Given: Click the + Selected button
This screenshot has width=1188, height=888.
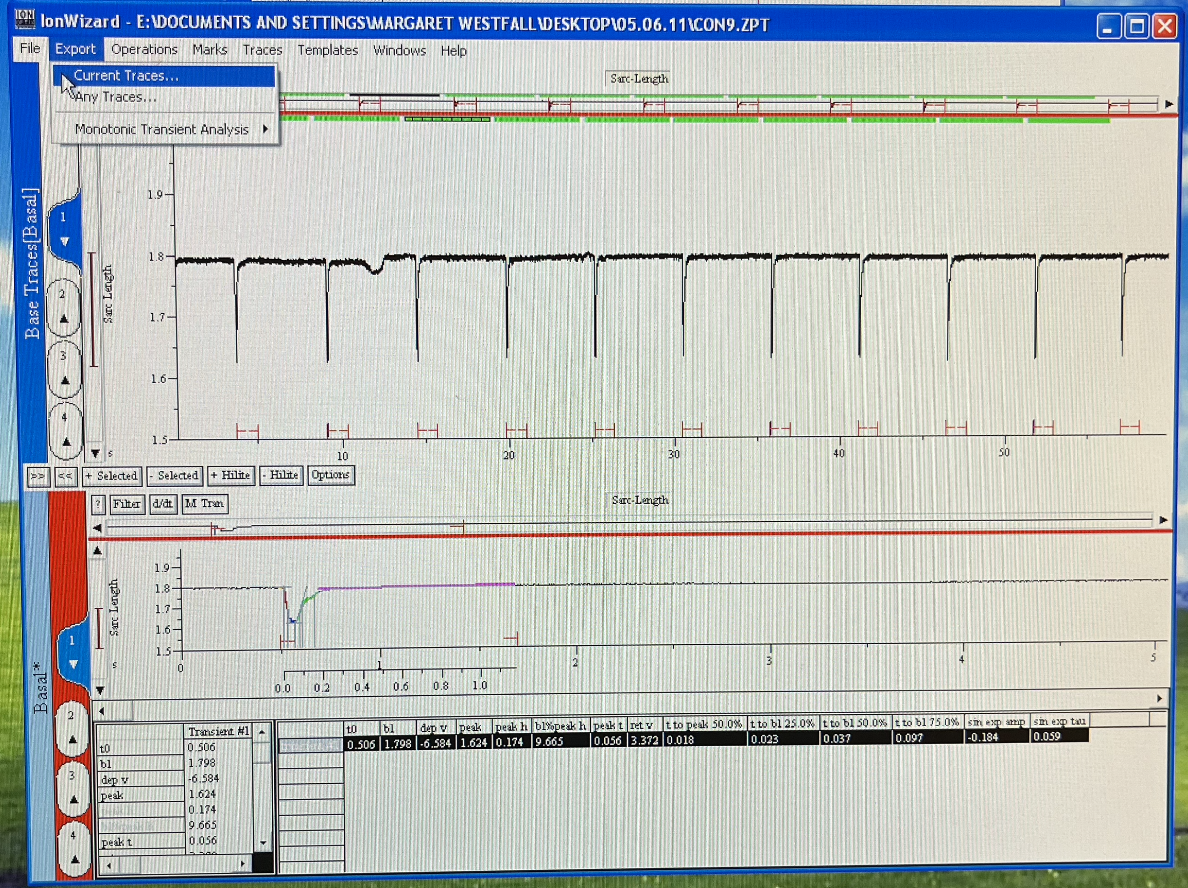Looking at the screenshot, I should click(x=111, y=476).
